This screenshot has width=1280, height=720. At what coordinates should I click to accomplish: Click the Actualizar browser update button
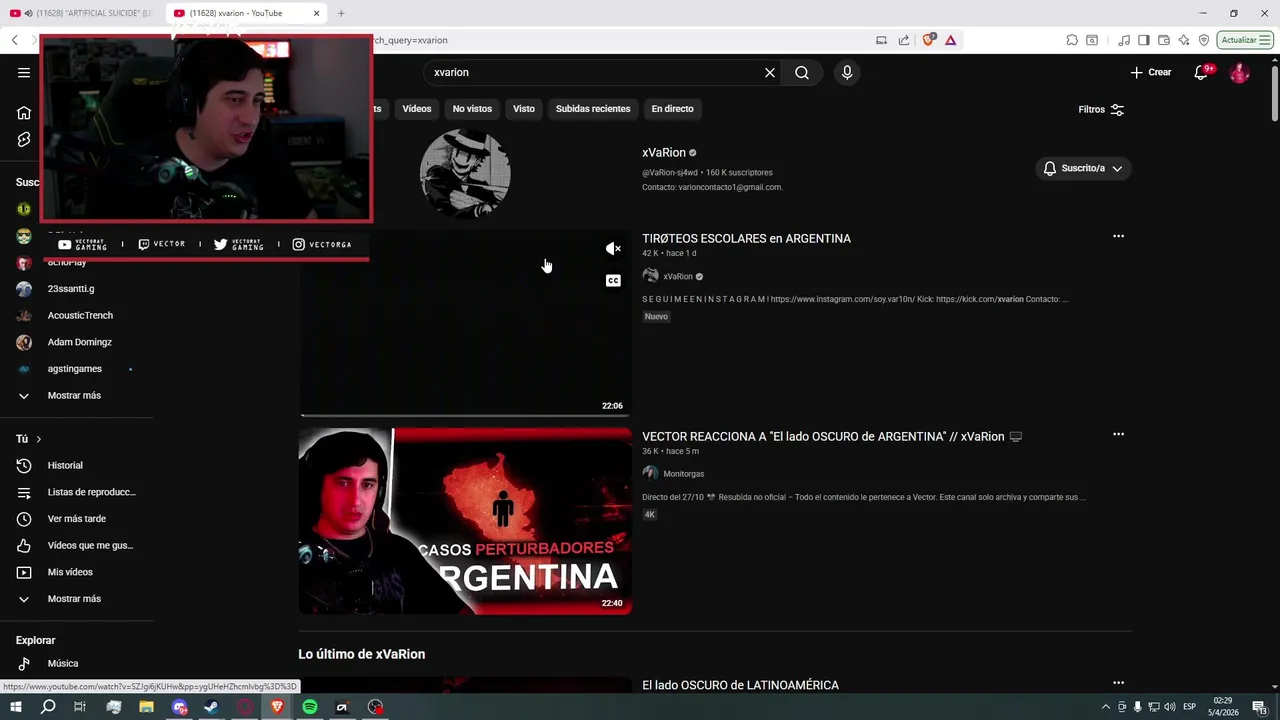pyautogui.click(x=1244, y=40)
